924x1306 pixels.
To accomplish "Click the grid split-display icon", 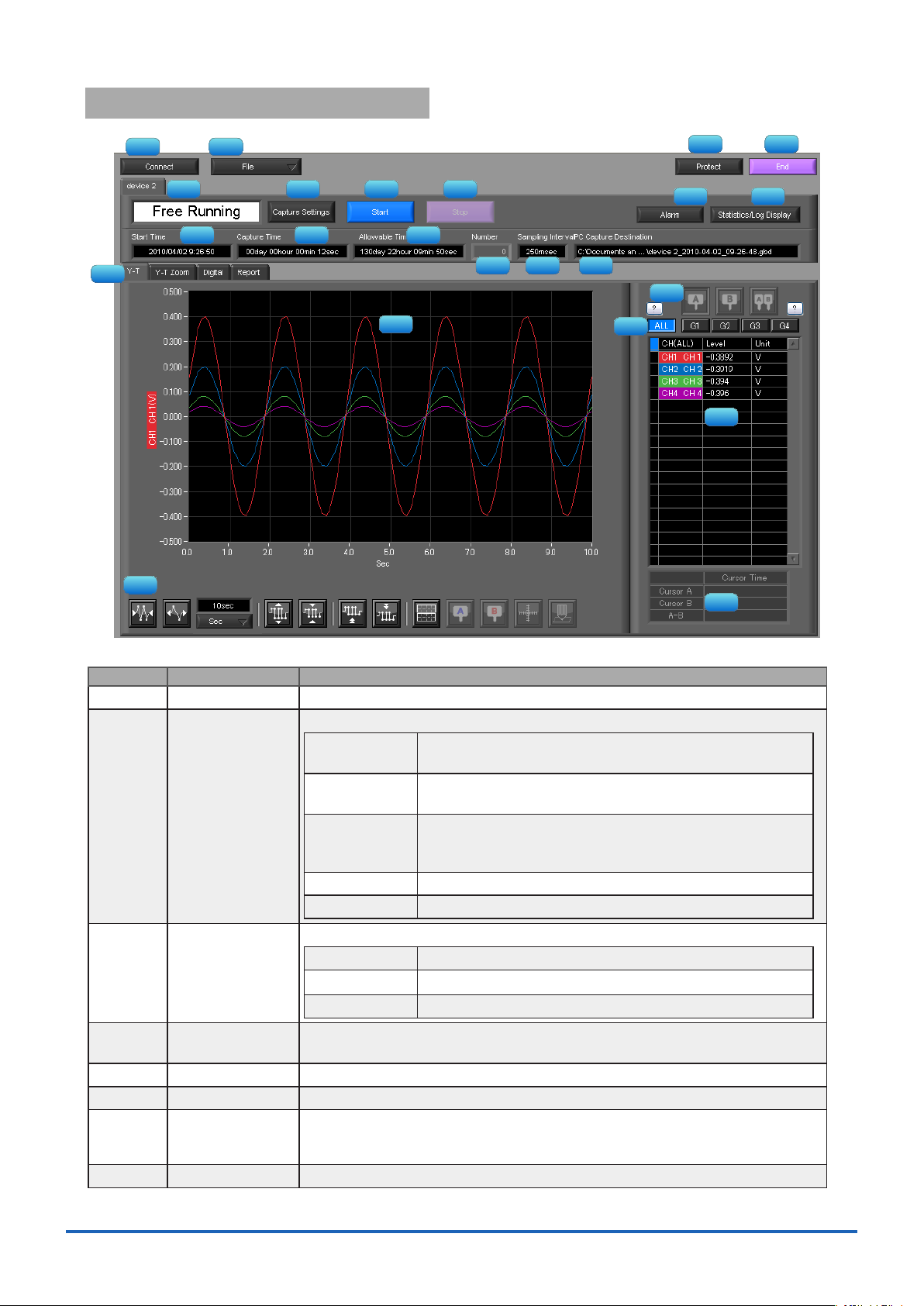I will pyautogui.click(x=426, y=614).
